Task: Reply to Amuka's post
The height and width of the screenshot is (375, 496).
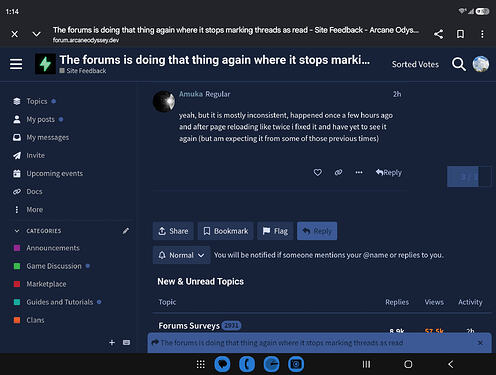Action: pos(389,172)
